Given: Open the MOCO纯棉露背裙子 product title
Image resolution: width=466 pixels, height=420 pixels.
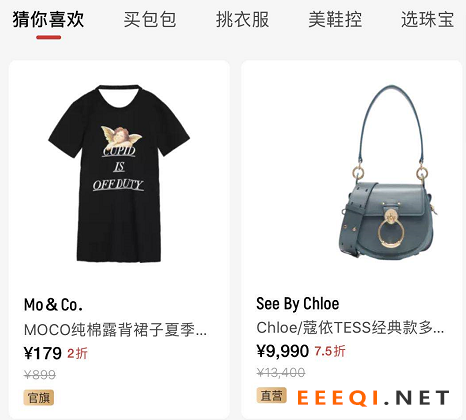Looking at the screenshot, I should 115,330.
